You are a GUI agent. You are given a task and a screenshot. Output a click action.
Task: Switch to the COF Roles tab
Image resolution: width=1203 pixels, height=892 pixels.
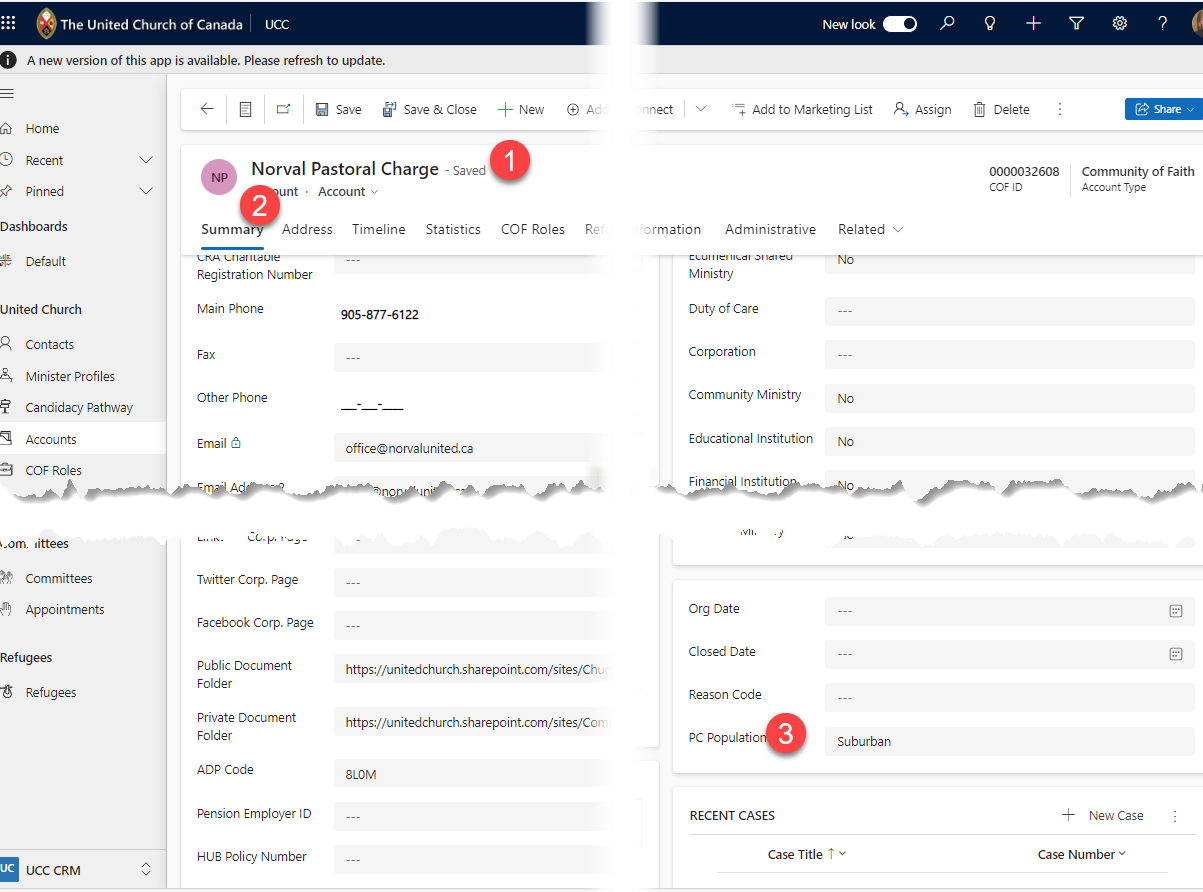pos(532,229)
